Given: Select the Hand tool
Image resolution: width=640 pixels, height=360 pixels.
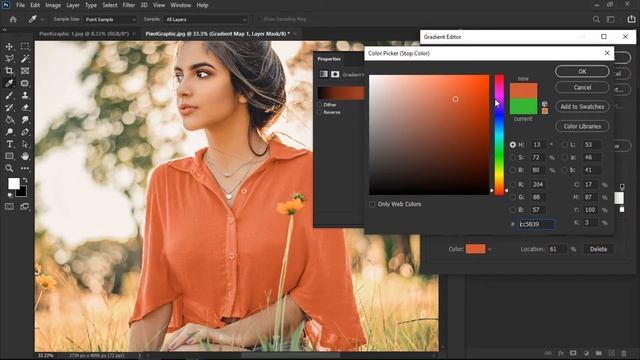Looking at the screenshot, I should coord(25,156).
